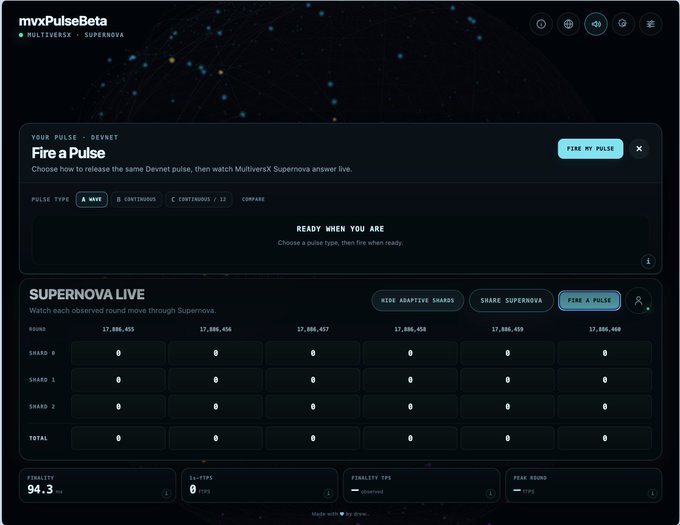Click the MULTIVERSX · SUPERNOVA status text
The width and height of the screenshot is (680, 525).
[x=75, y=35]
